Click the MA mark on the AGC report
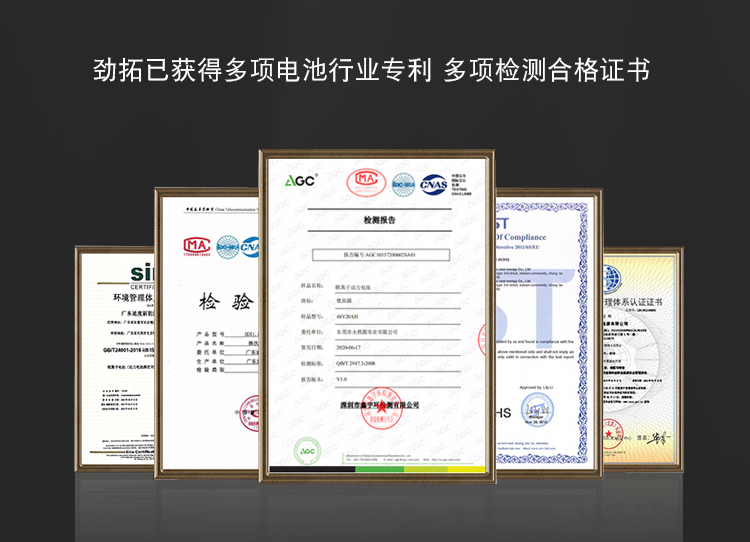750x542 pixels. (x=366, y=183)
